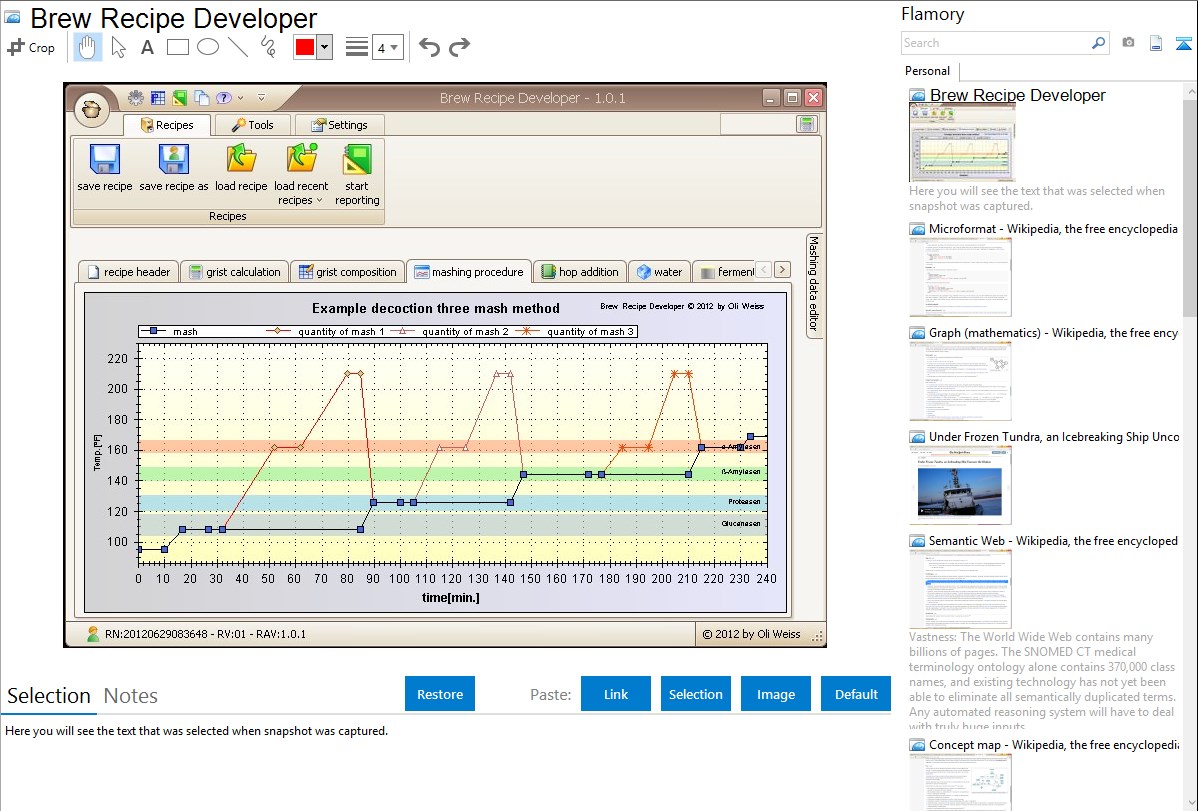Expand the Mashing data editor side panel

click(814, 284)
